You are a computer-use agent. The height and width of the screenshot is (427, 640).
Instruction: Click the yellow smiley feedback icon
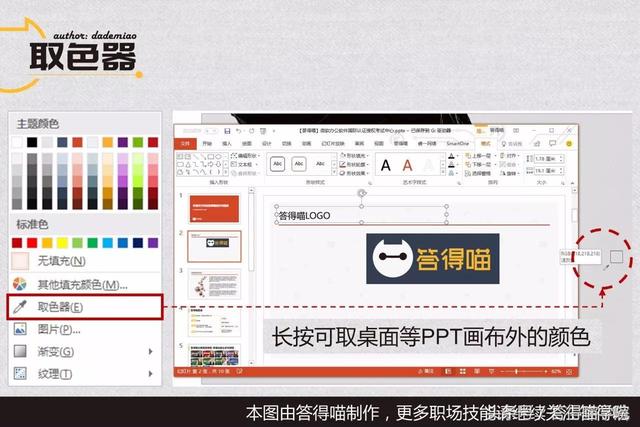[569, 144]
